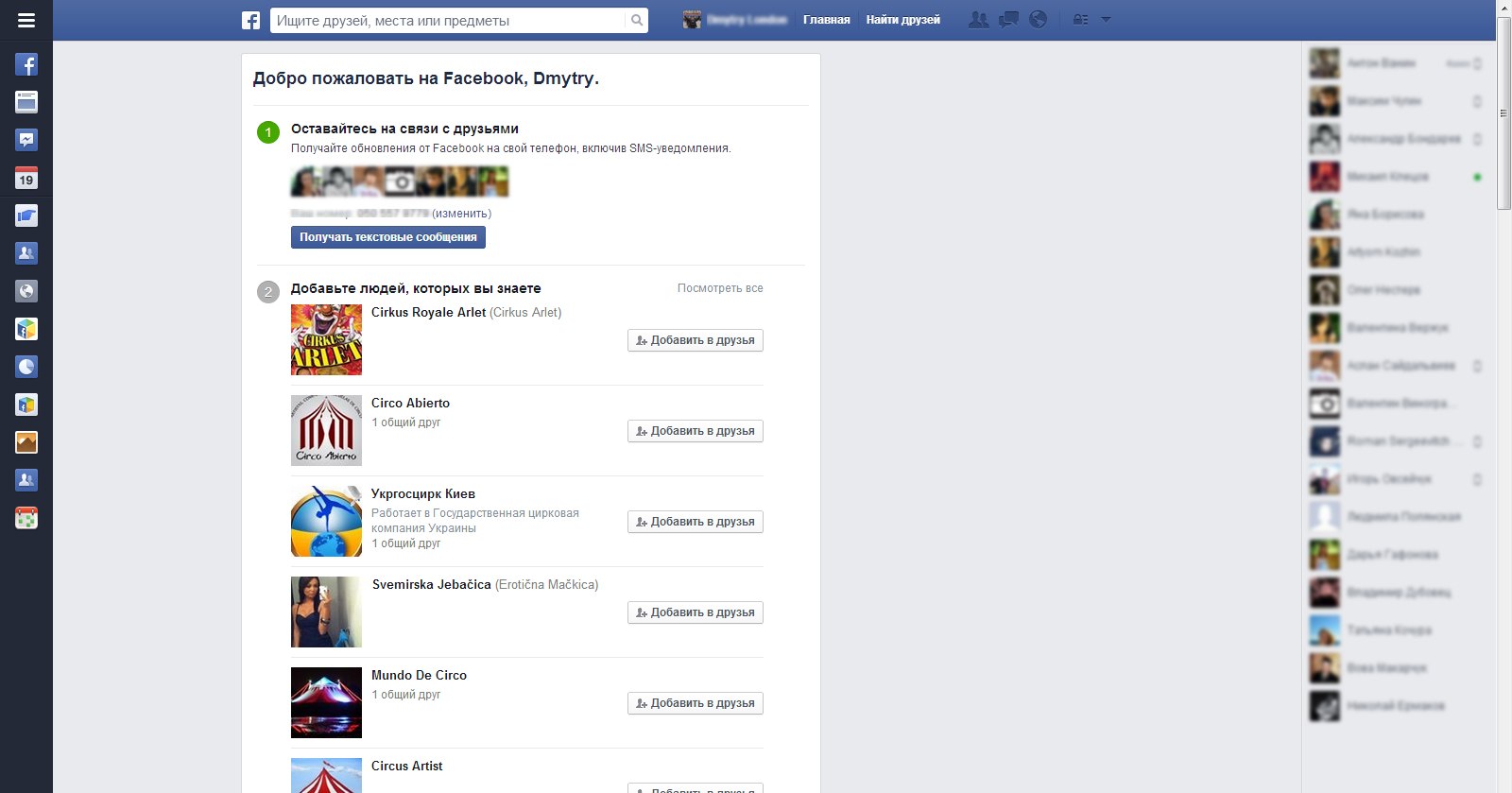The image size is (1512, 793).
Task: Open notifications globe icon in the top bar
Action: pos(1038,20)
